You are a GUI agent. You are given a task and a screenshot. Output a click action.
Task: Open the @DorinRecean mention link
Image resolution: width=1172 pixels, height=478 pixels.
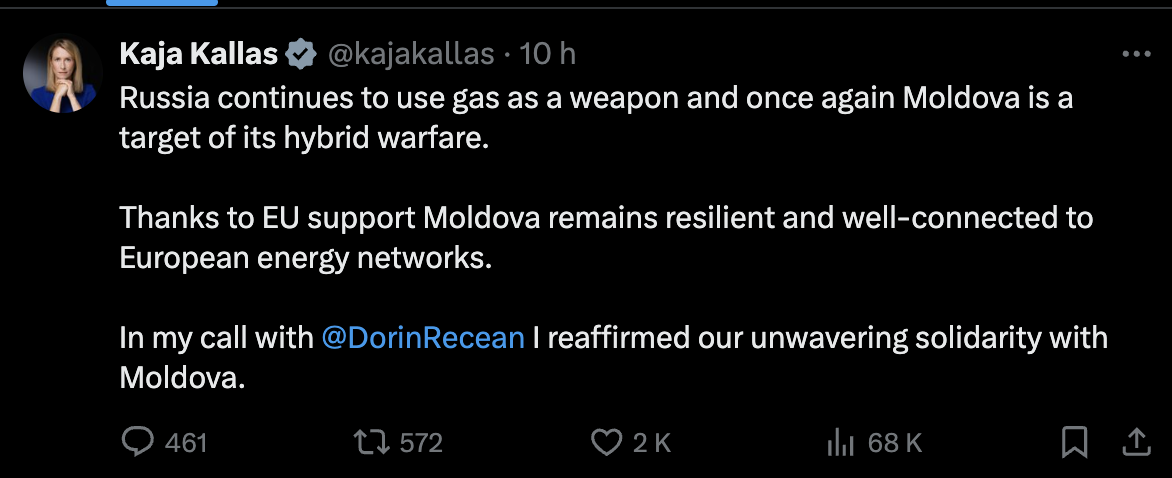pyautogui.click(x=424, y=337)
